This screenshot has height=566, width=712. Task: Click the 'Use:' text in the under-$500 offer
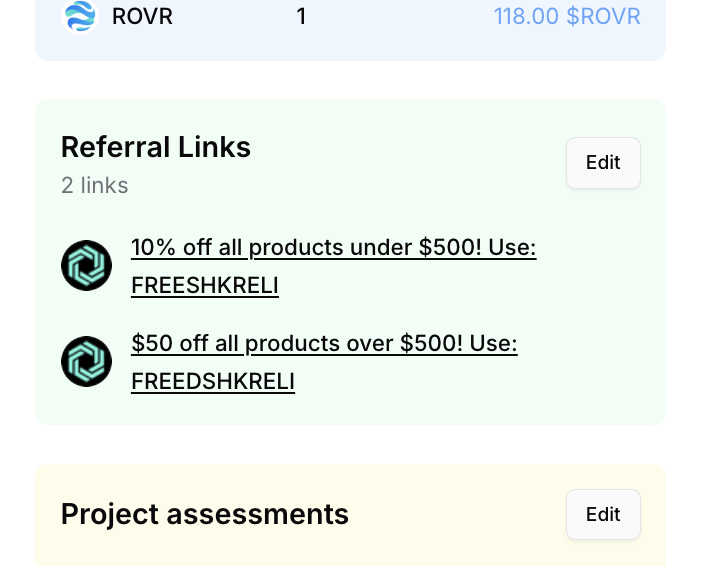pos(512,248)
